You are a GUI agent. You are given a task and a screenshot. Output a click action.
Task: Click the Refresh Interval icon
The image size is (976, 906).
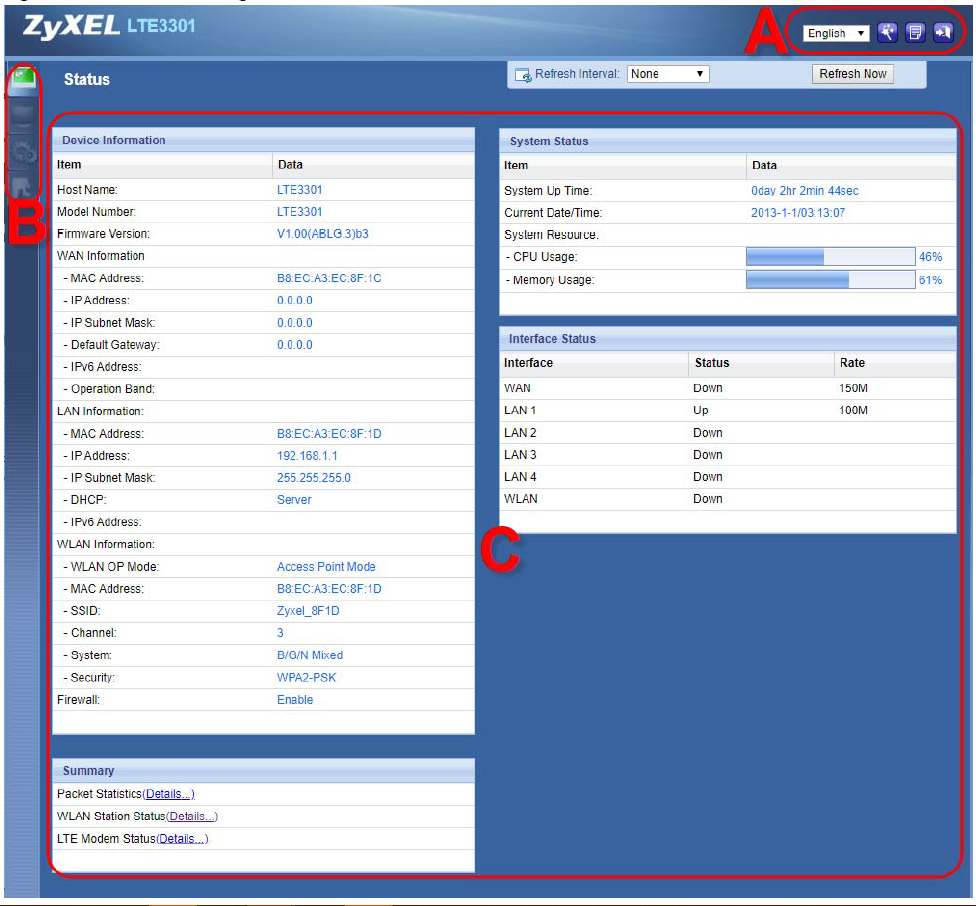523,75
